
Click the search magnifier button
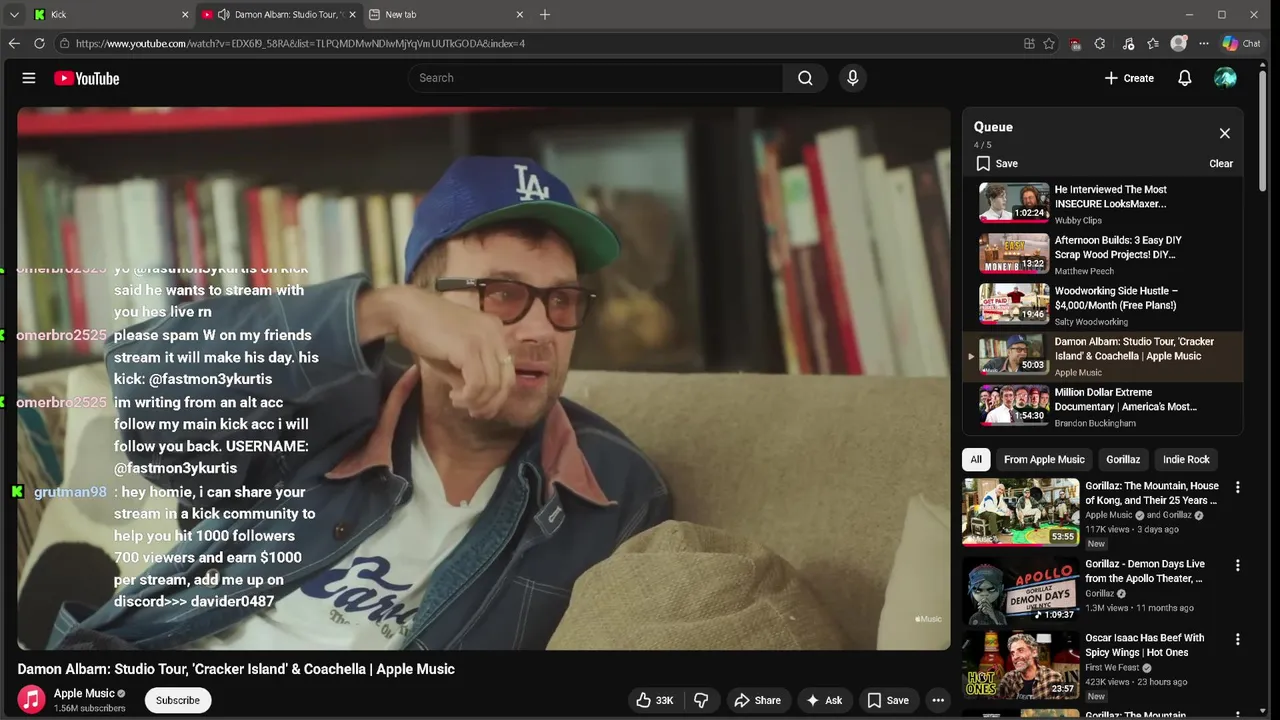tap(805, 78)
